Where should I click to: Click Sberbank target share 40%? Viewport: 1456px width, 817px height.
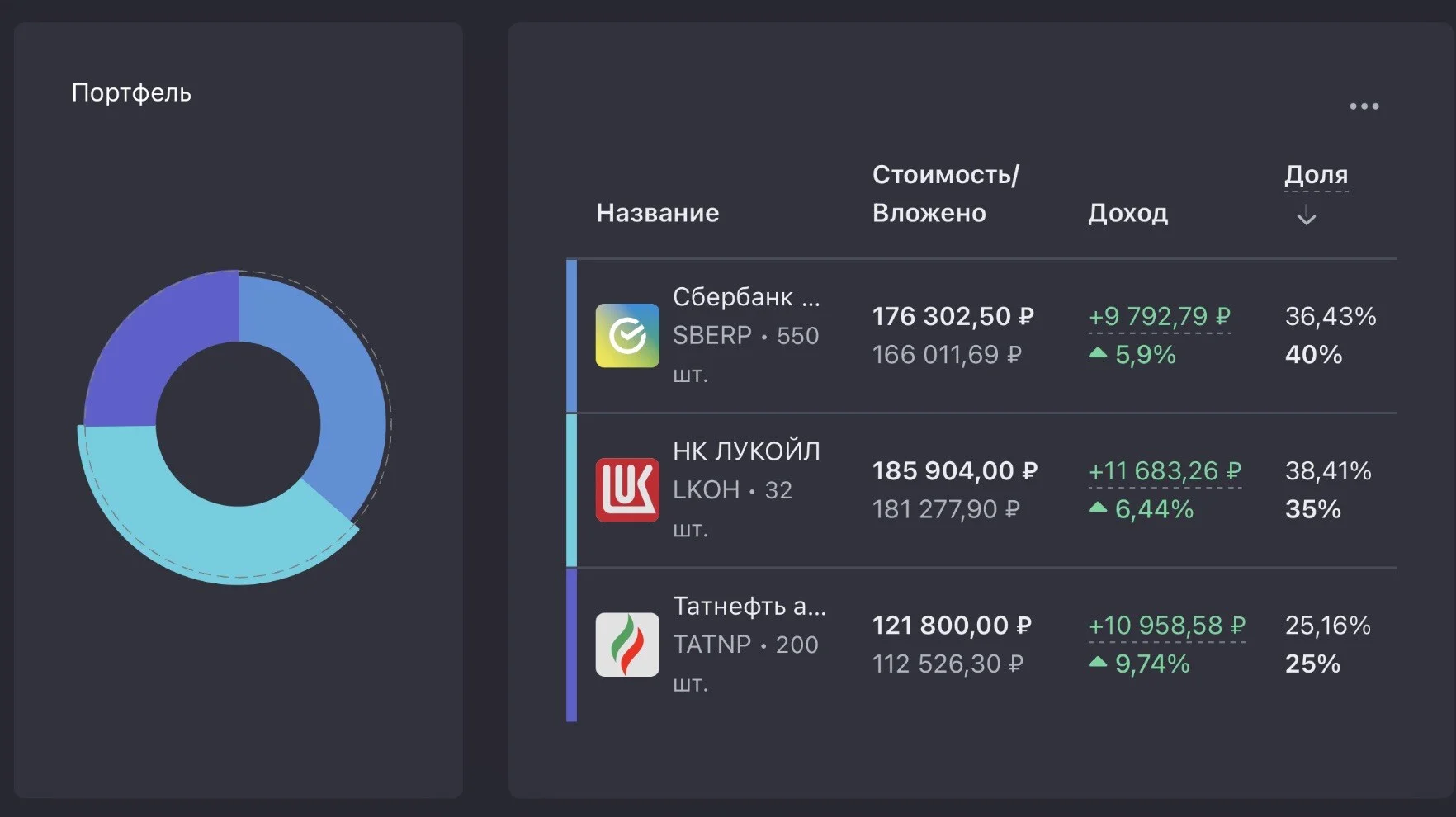pos(1313,355)
